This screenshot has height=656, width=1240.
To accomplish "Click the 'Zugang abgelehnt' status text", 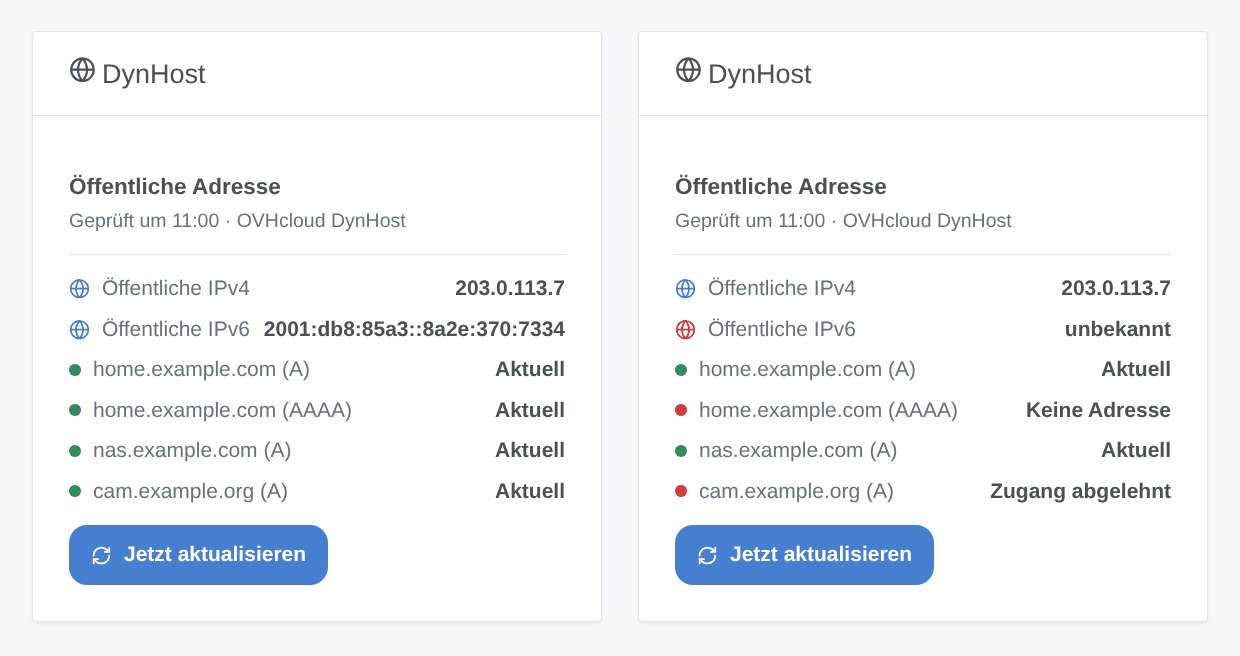I will [x=1080, y=491].
